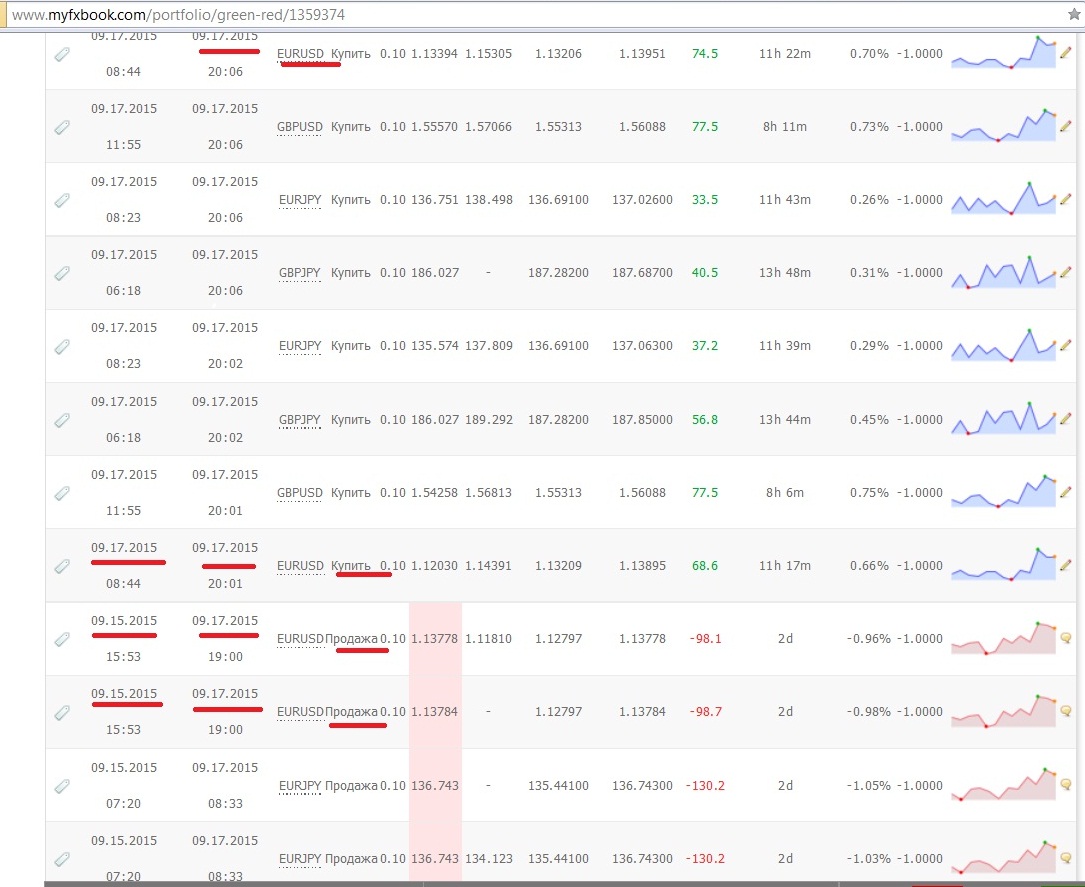Click pencil edit icon in GBPJPY 0.45% row

[x=1066, y=419]
